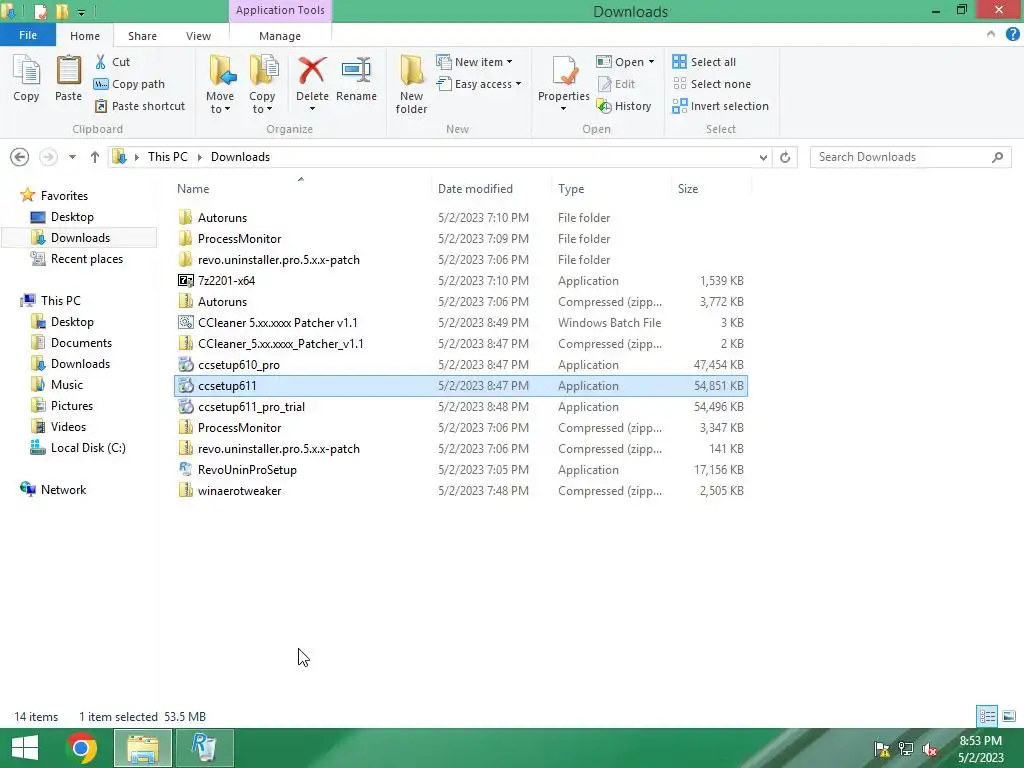Select the ccsetup611_pro_trial file

click(461, 407)
